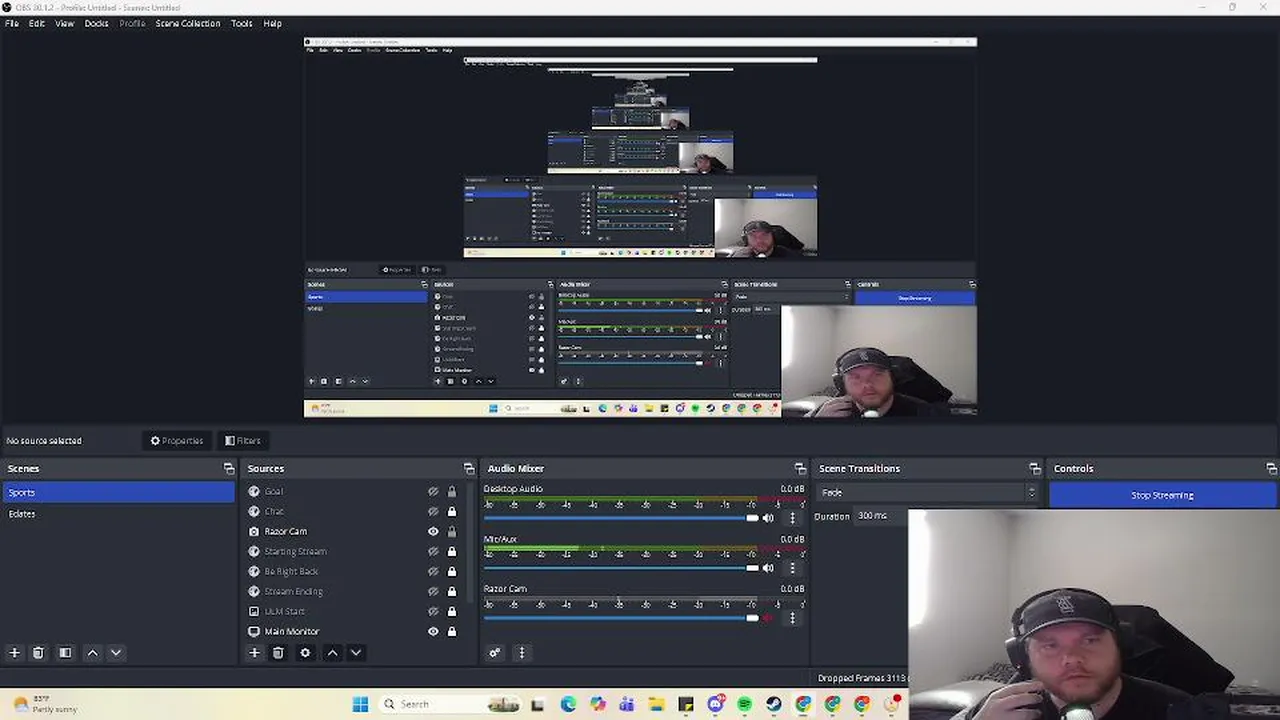
Task: Click the transition Duration field
Action: pos(880,516)
